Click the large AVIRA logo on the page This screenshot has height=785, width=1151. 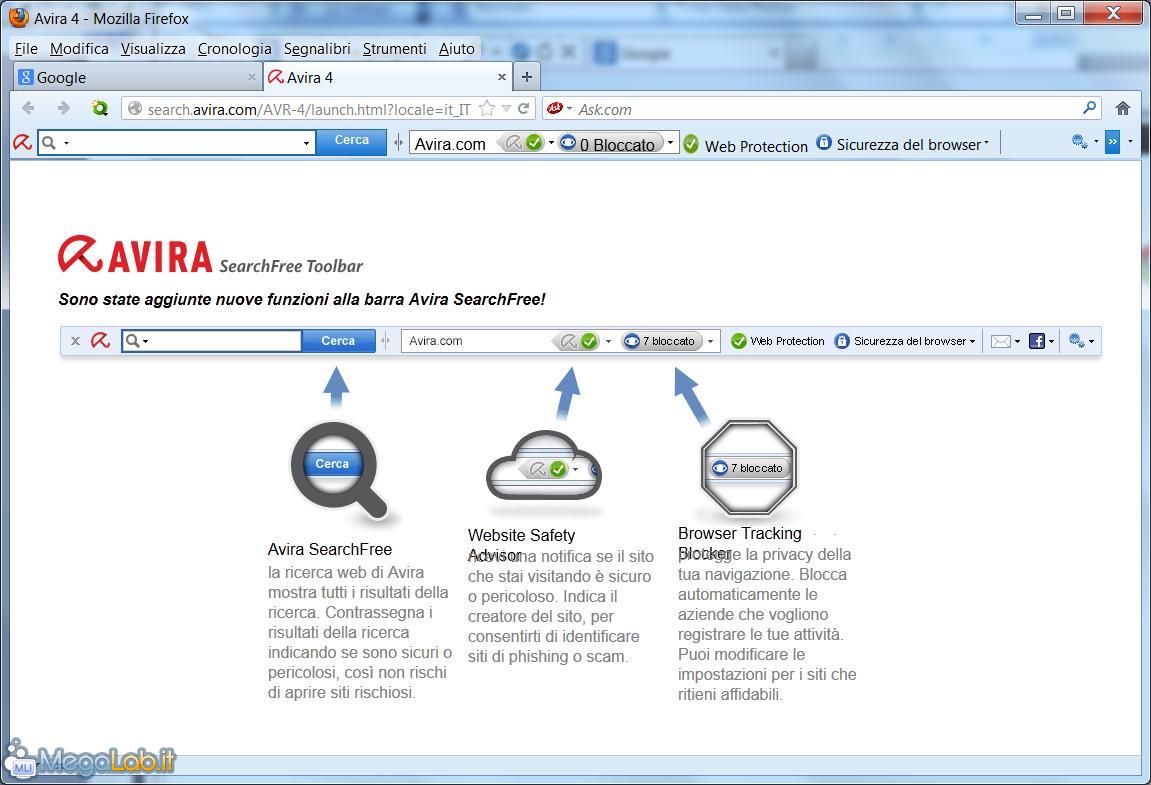(136, 255)
